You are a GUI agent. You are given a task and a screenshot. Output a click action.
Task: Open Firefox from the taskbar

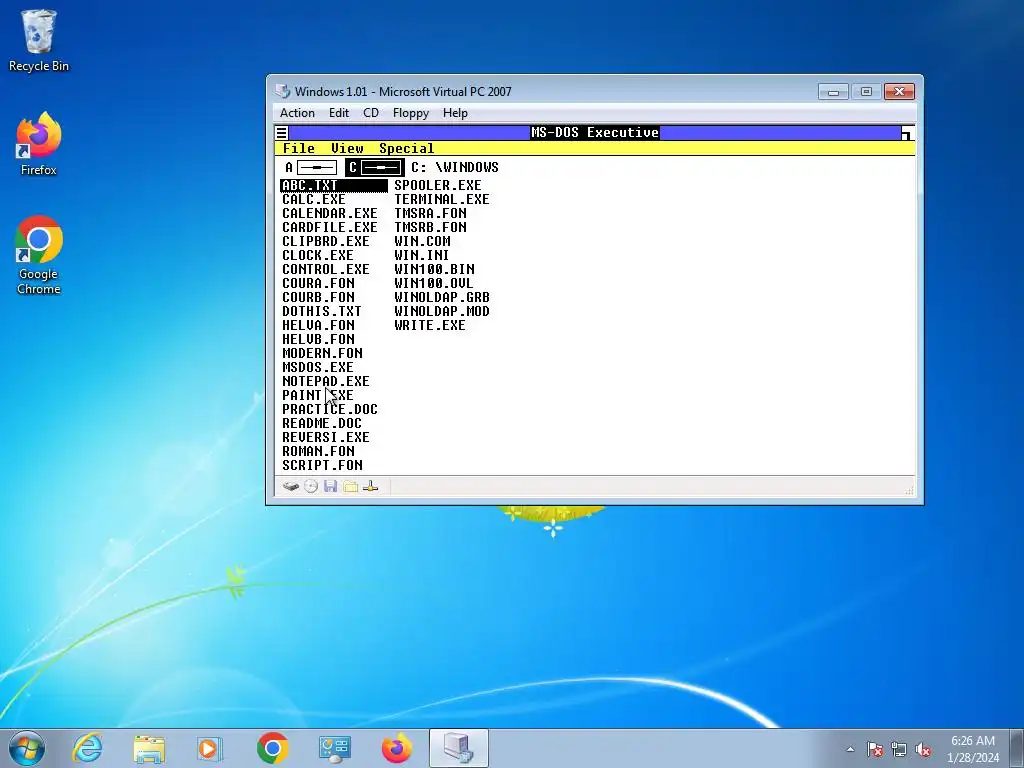(396, 748)
